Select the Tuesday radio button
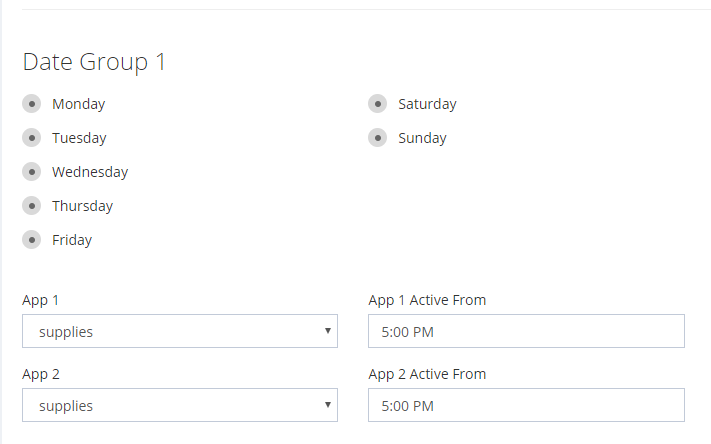Viewport: 711px width, 444px height. coord(32,138)
